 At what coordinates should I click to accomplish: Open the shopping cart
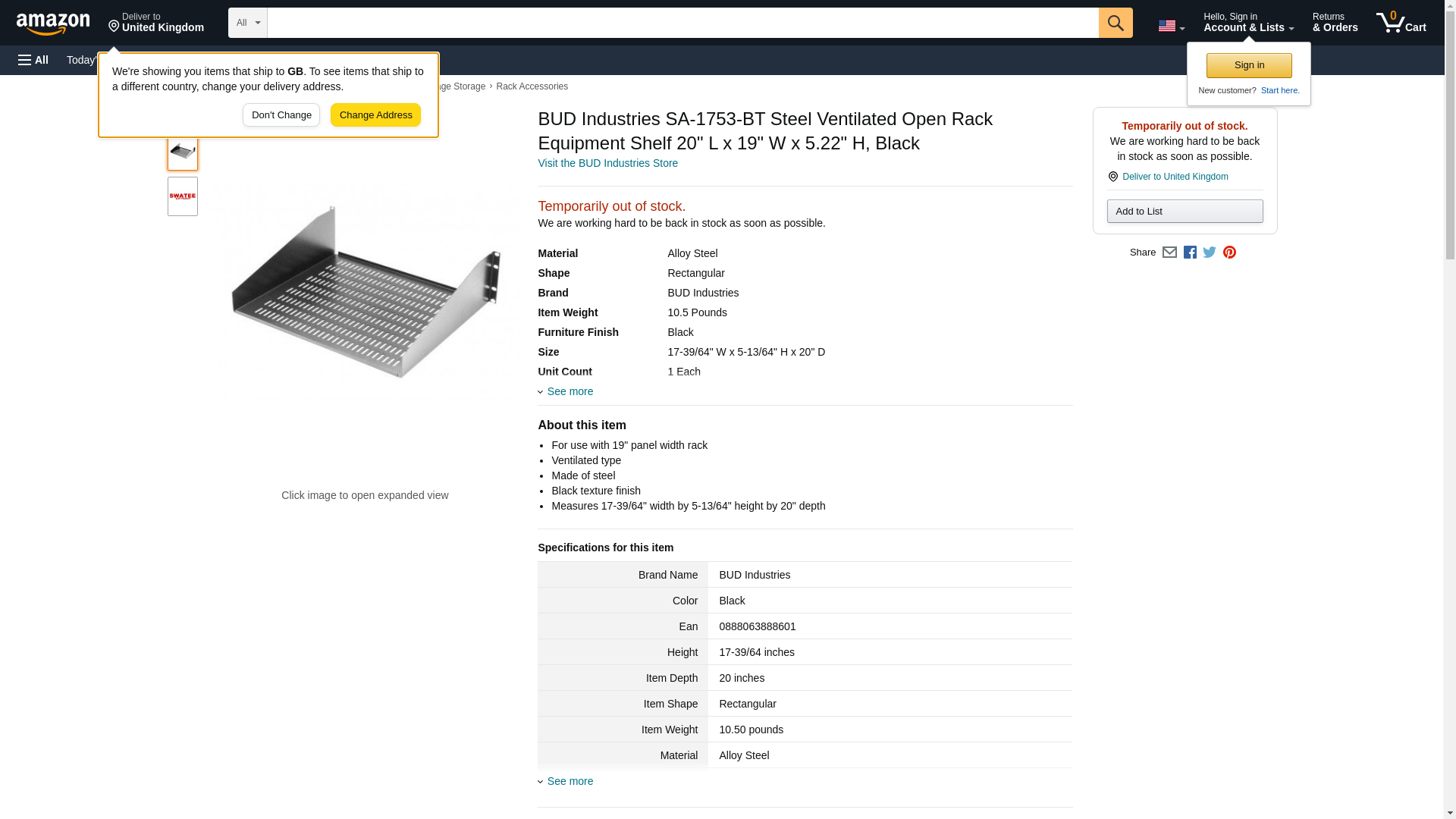[1401, 23]
